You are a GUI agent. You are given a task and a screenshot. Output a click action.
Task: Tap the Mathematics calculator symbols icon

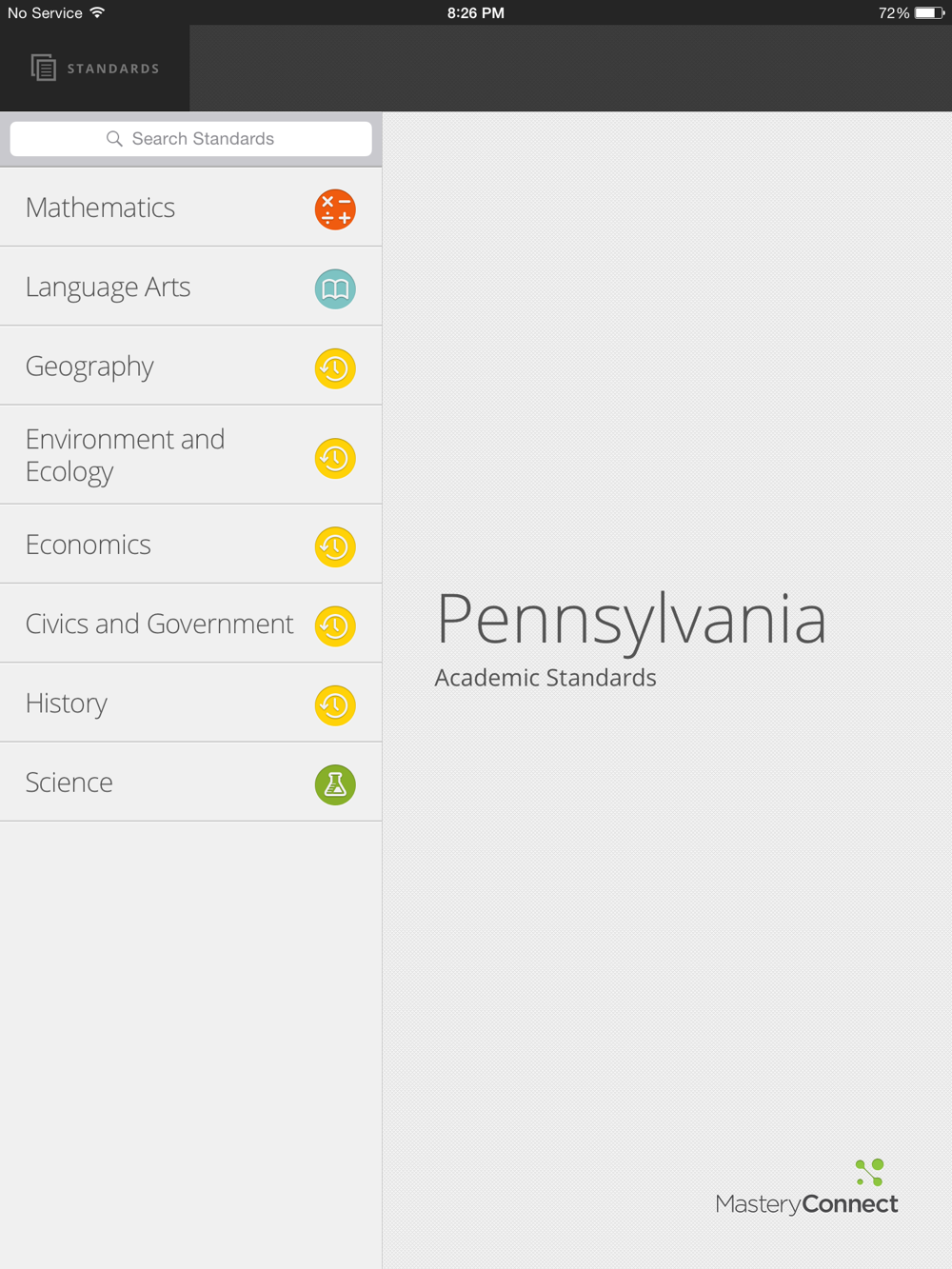[x=335, y=209]
